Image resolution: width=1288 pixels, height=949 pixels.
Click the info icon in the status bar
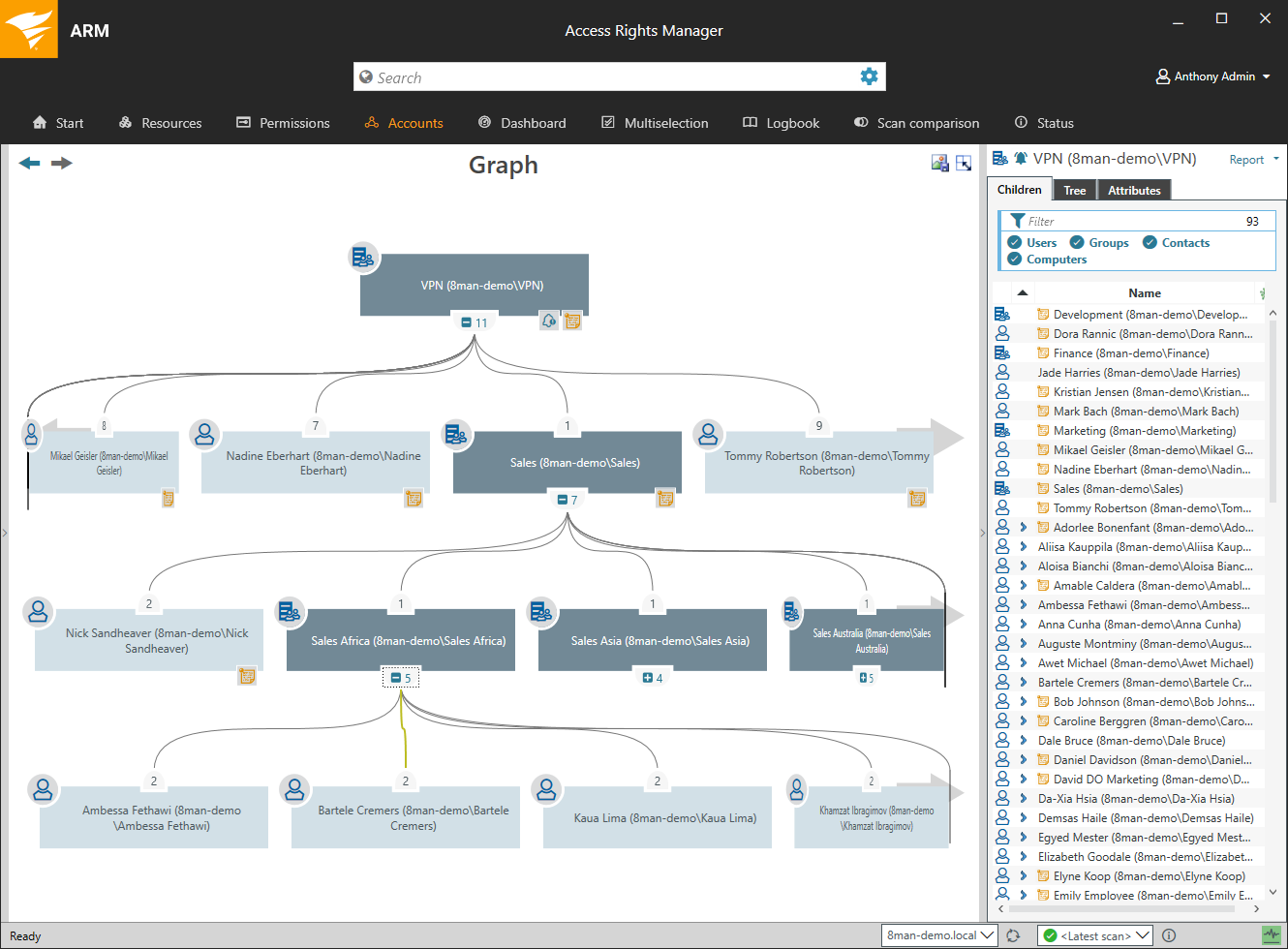[1169, 935]
